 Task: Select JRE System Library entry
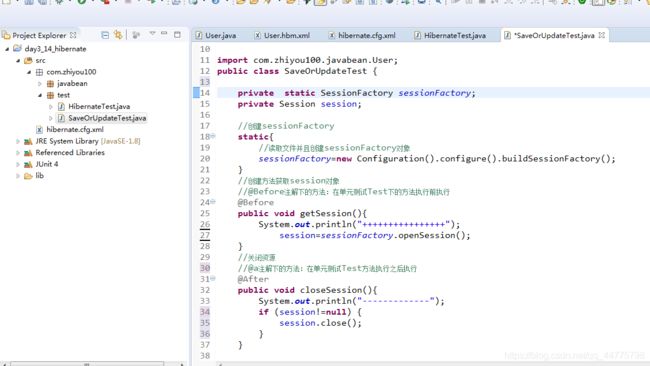(88, 141)
